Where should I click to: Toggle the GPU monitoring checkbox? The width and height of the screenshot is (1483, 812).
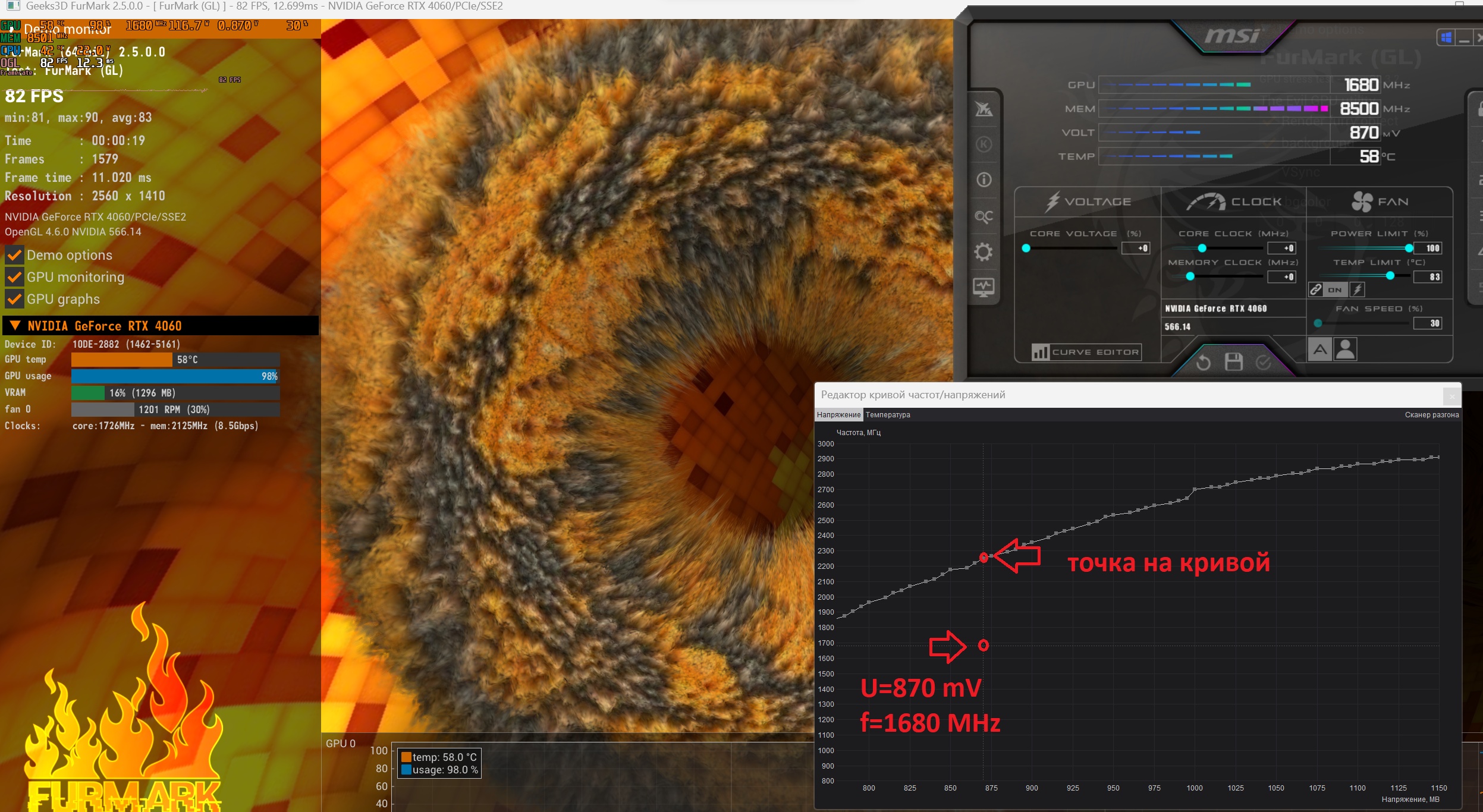pos(14,278)
